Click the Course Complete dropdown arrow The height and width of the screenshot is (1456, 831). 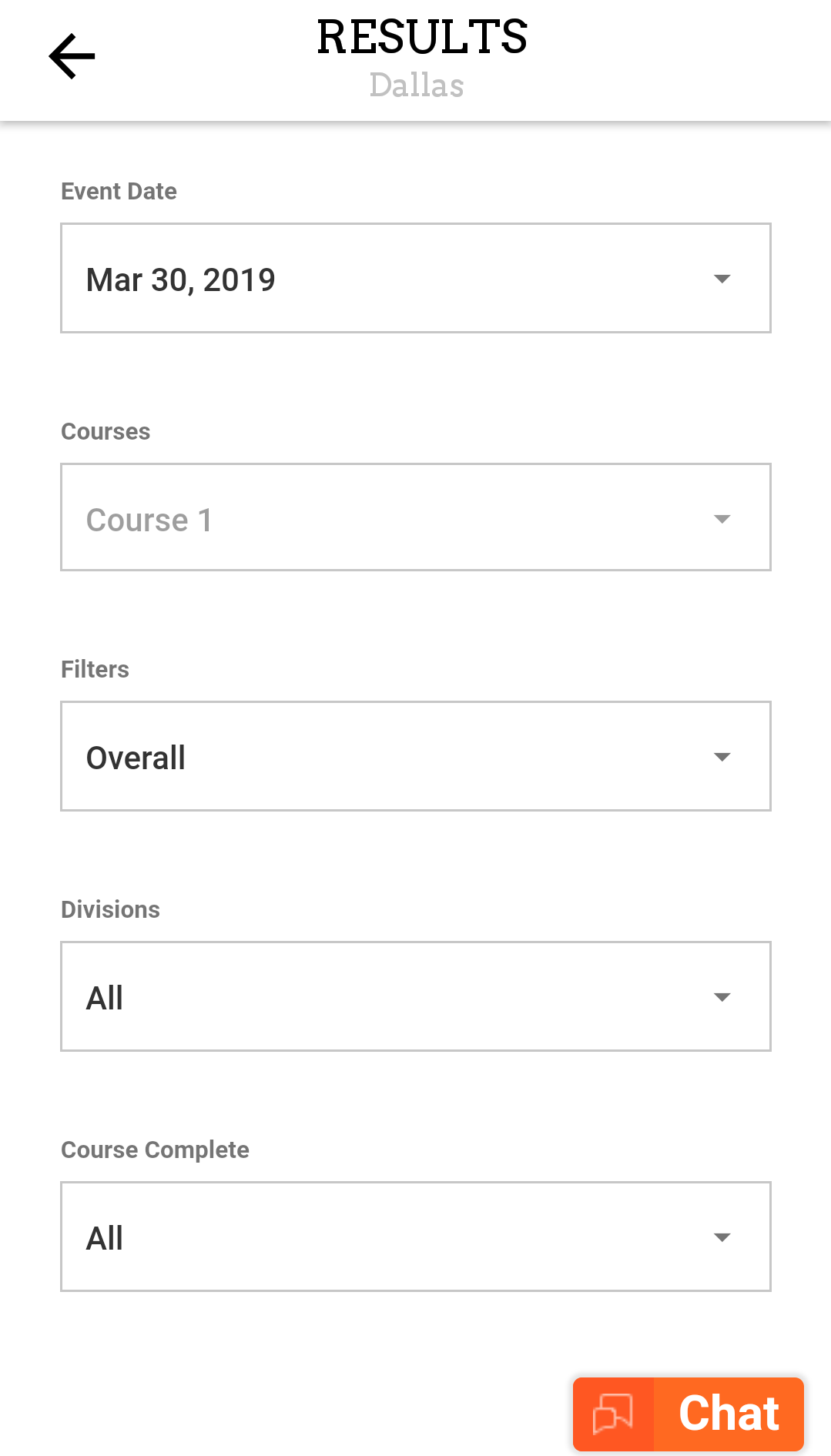pyautogui.click(x=722, y=1237)
